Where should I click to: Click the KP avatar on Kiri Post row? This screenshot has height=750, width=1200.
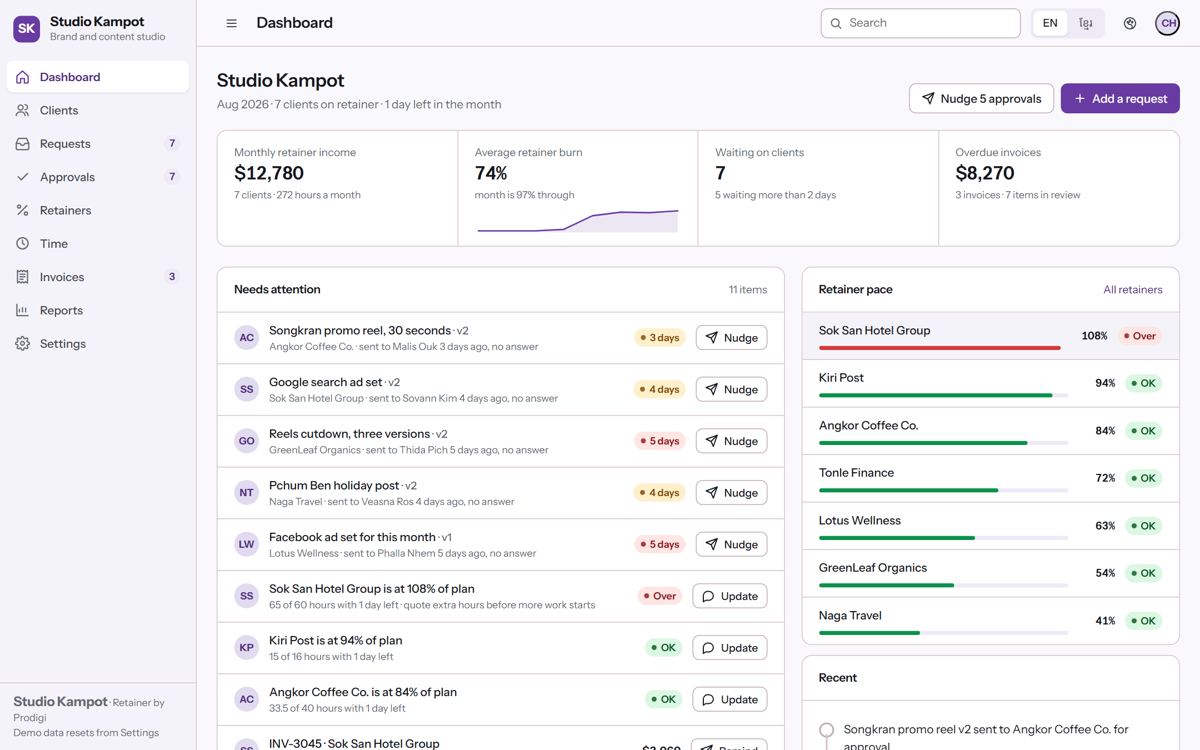click(246, 647)
